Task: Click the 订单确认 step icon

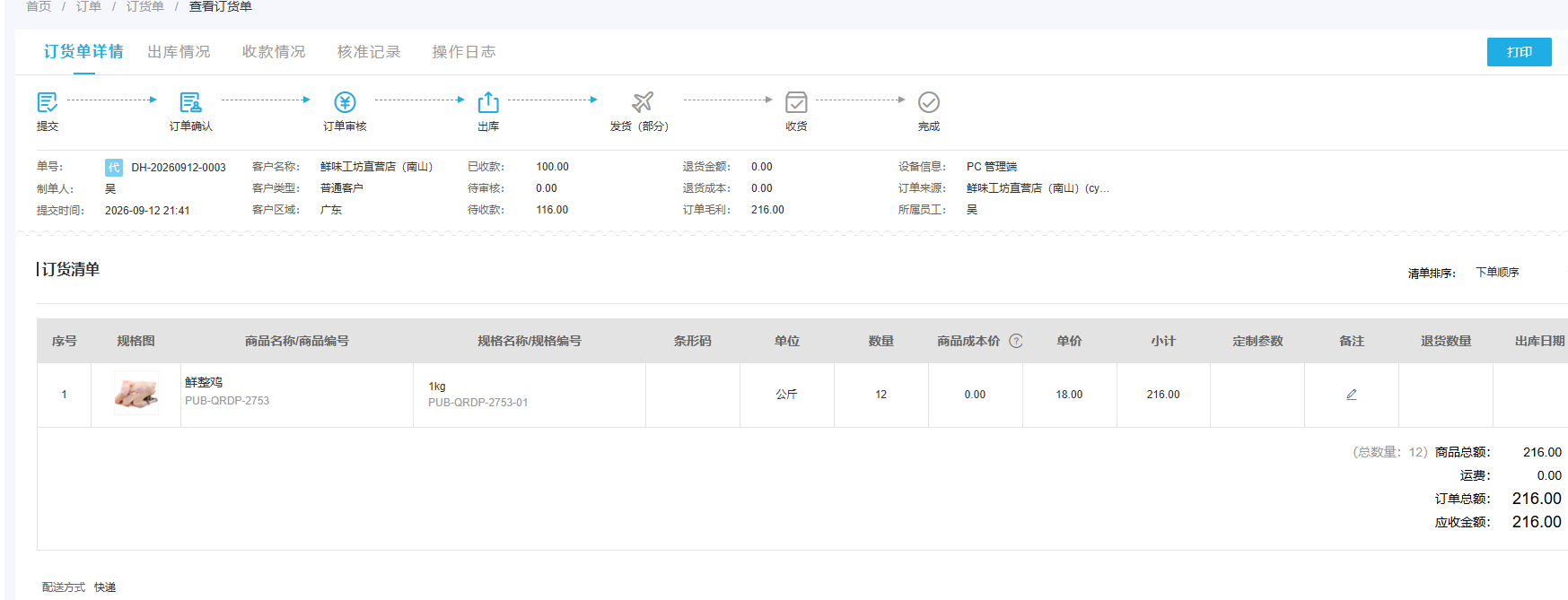Action: tap(190, 102)
